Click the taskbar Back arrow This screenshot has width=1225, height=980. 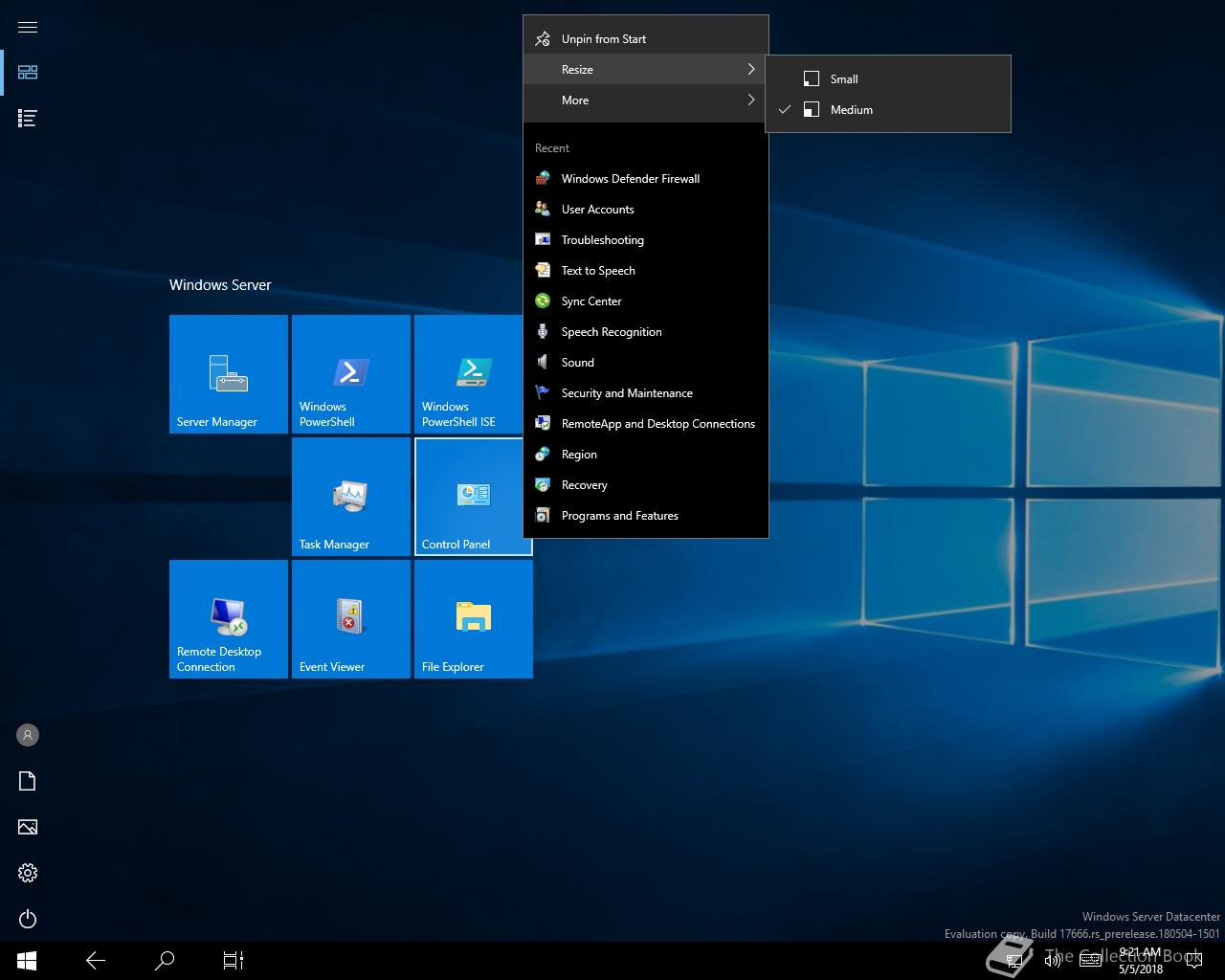point(96,960)
